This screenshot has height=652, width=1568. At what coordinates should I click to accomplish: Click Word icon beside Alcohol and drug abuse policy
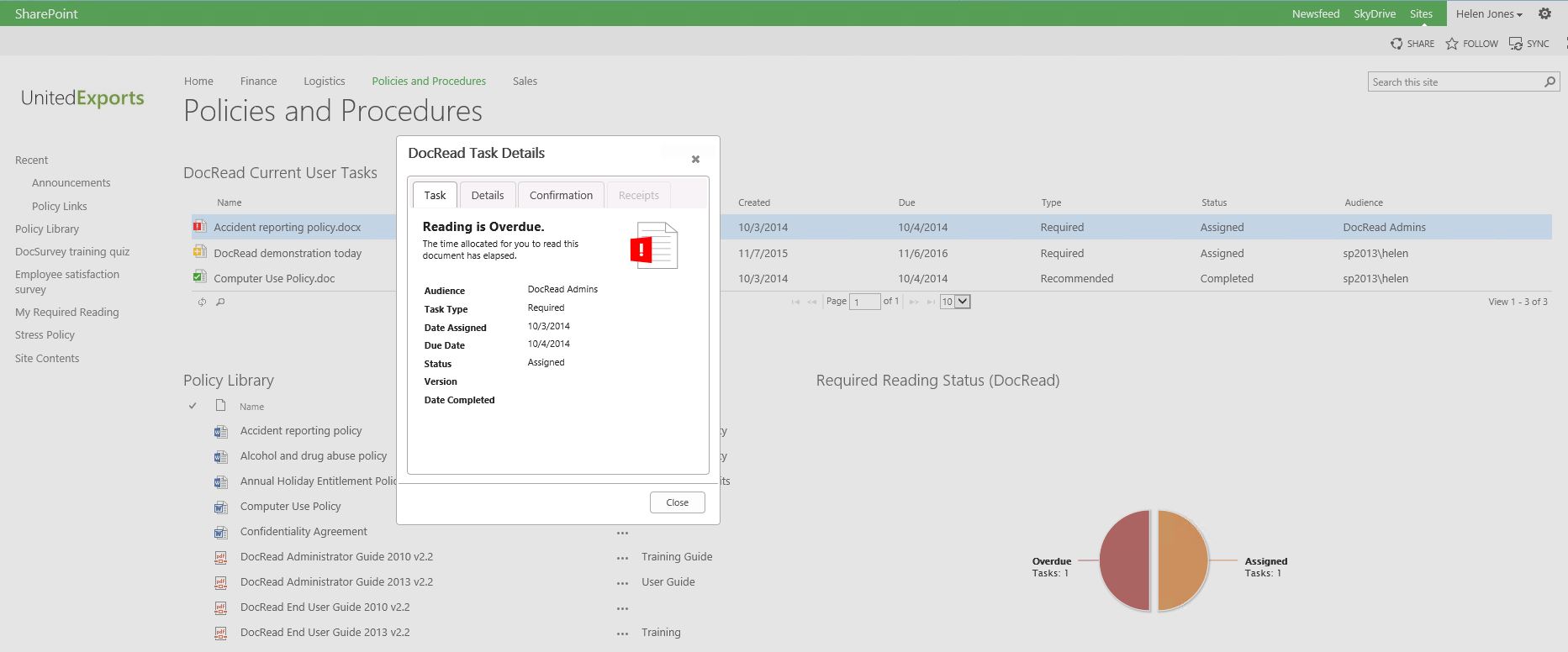click(221, 456)
